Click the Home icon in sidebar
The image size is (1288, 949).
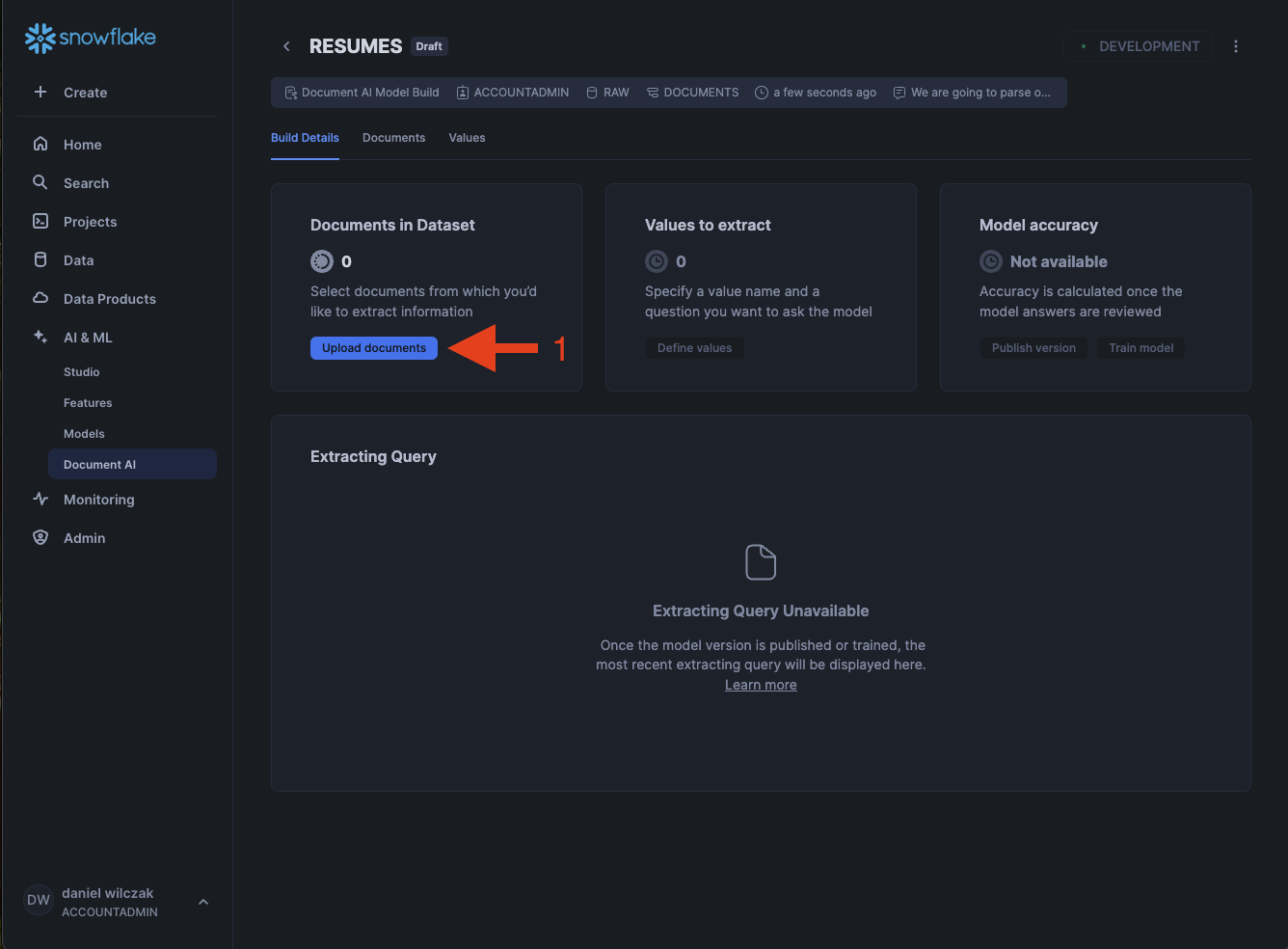40,145
